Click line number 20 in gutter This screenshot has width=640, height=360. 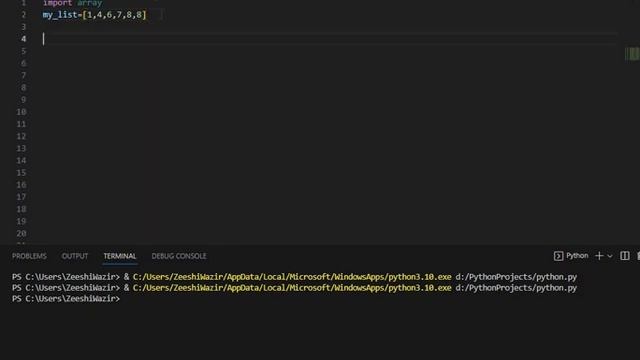click(x=21, y=233)
